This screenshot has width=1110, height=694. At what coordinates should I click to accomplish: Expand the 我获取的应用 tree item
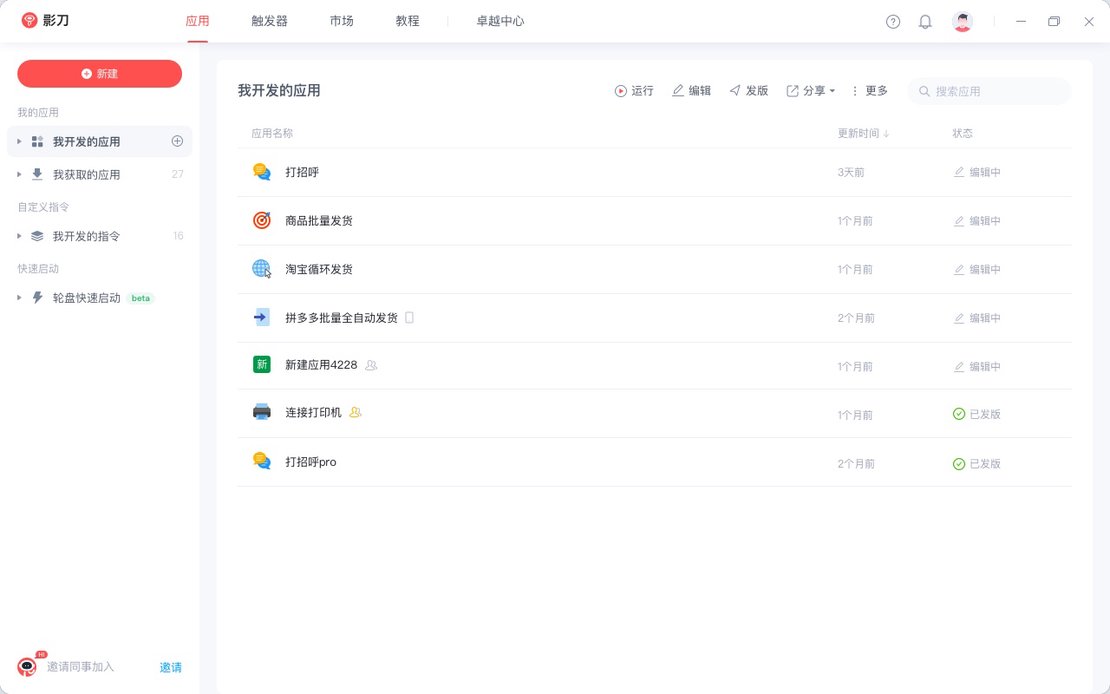[x=19, y=174]
